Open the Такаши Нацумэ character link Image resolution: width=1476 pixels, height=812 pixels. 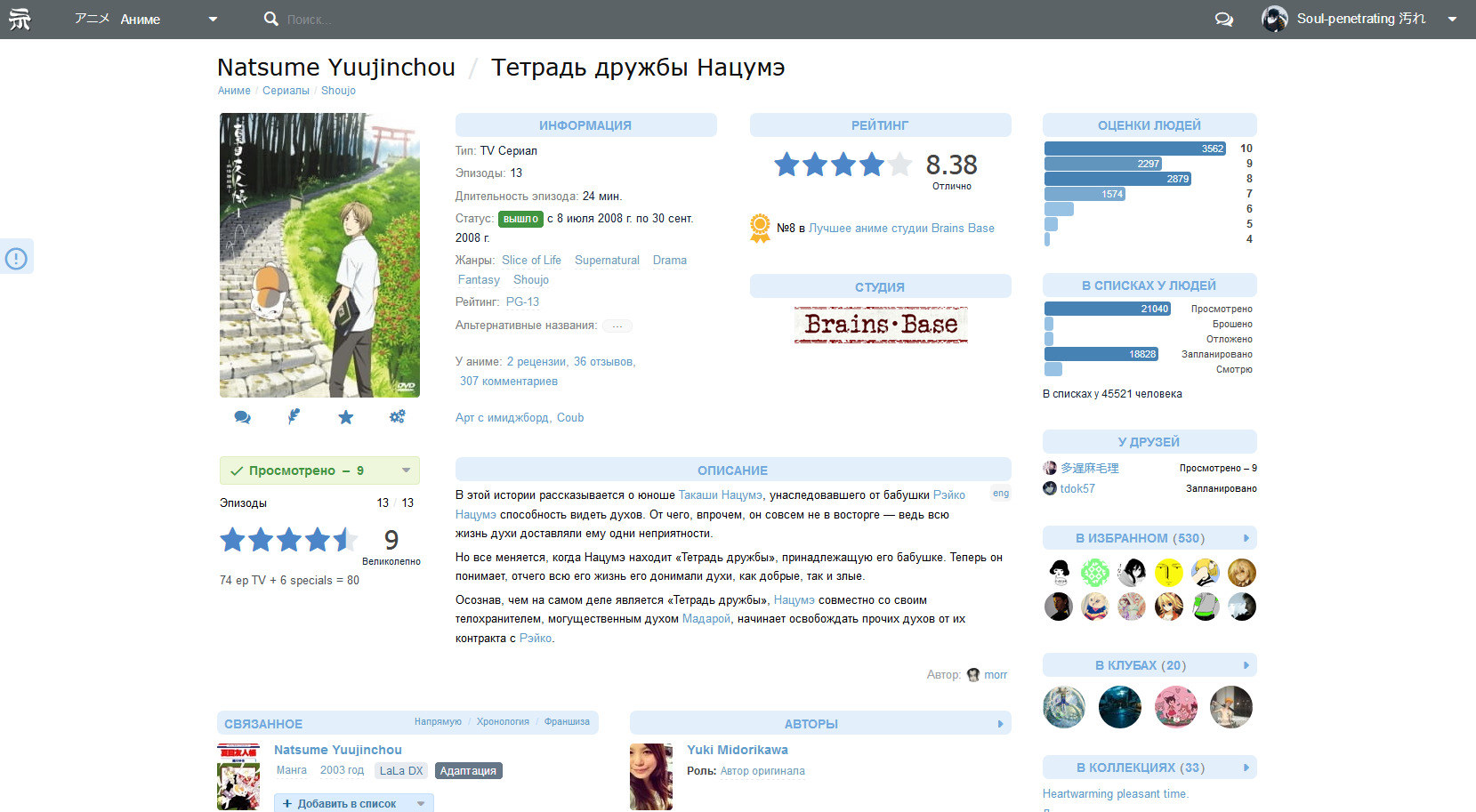[x=721, y=495]
